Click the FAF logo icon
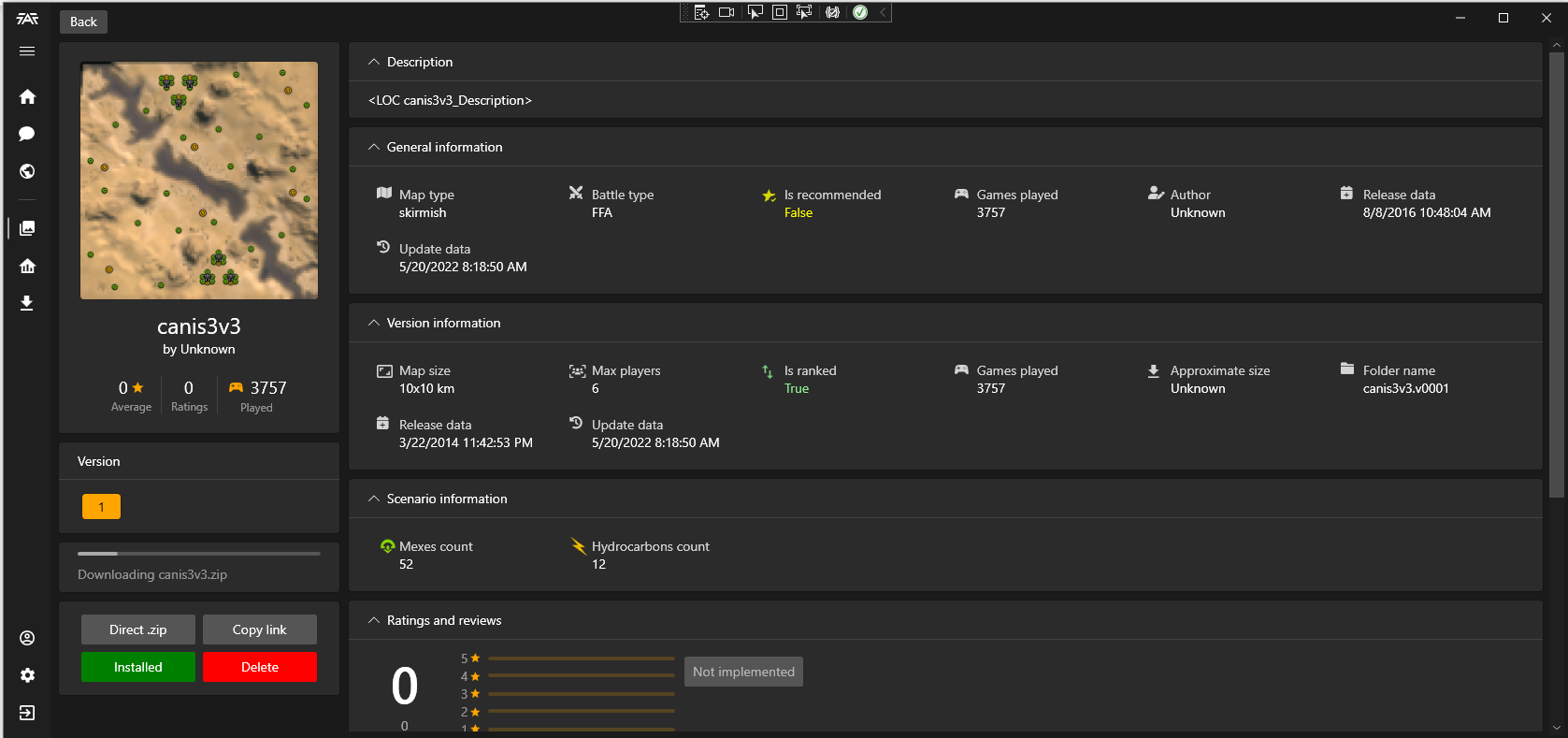This screenshot has width=1568, height=738. coord(27,19)
